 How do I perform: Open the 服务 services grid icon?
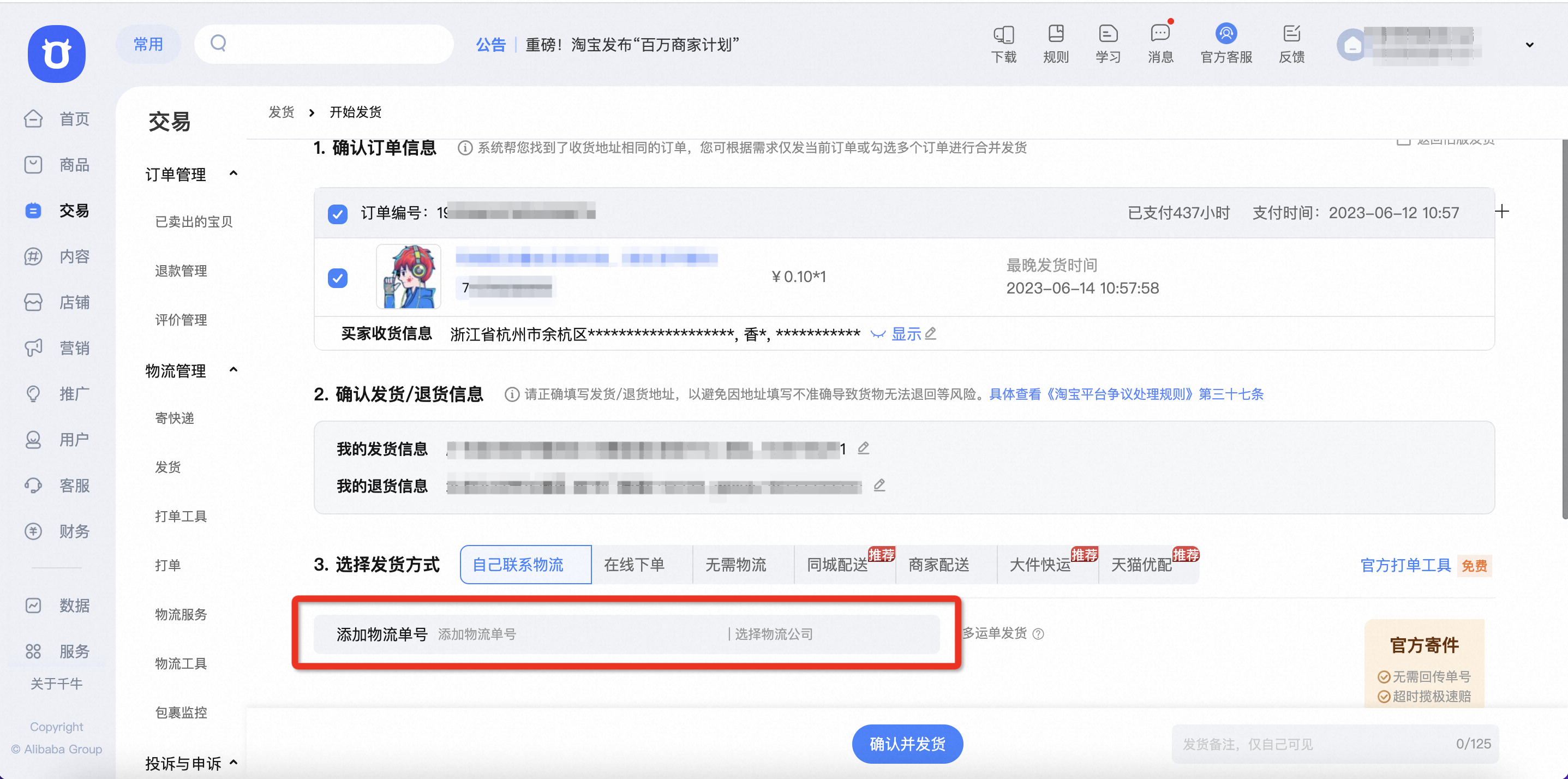pyautogui.click(x=33, y=651)
